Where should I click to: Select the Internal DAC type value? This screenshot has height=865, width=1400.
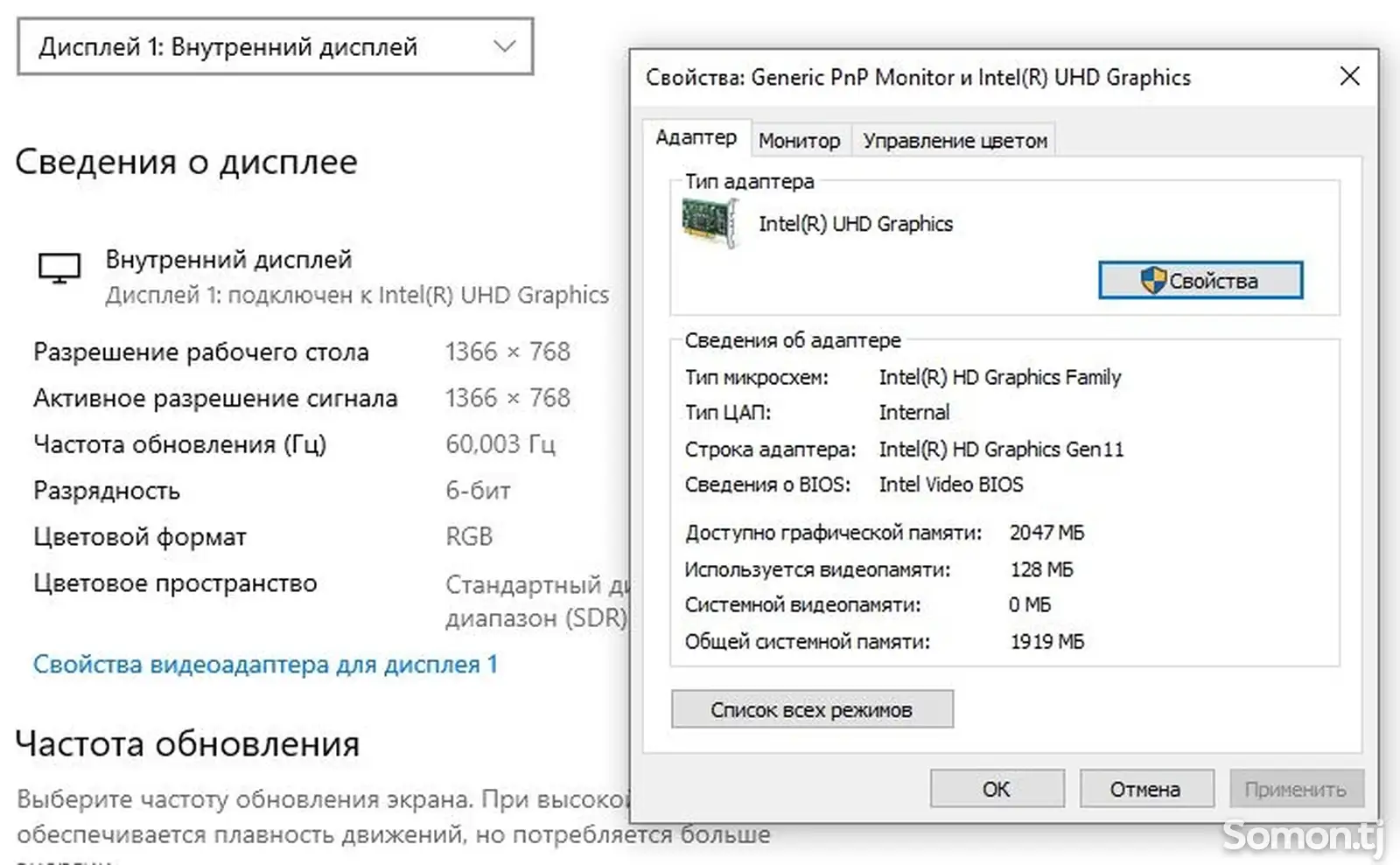913,412
